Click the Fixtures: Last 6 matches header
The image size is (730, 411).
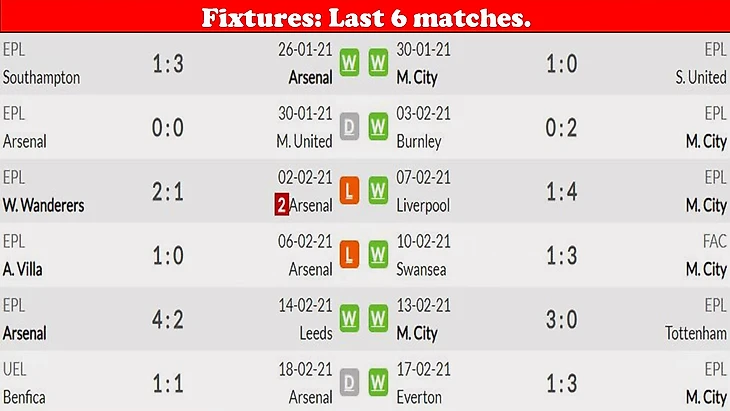click(366, 18)
